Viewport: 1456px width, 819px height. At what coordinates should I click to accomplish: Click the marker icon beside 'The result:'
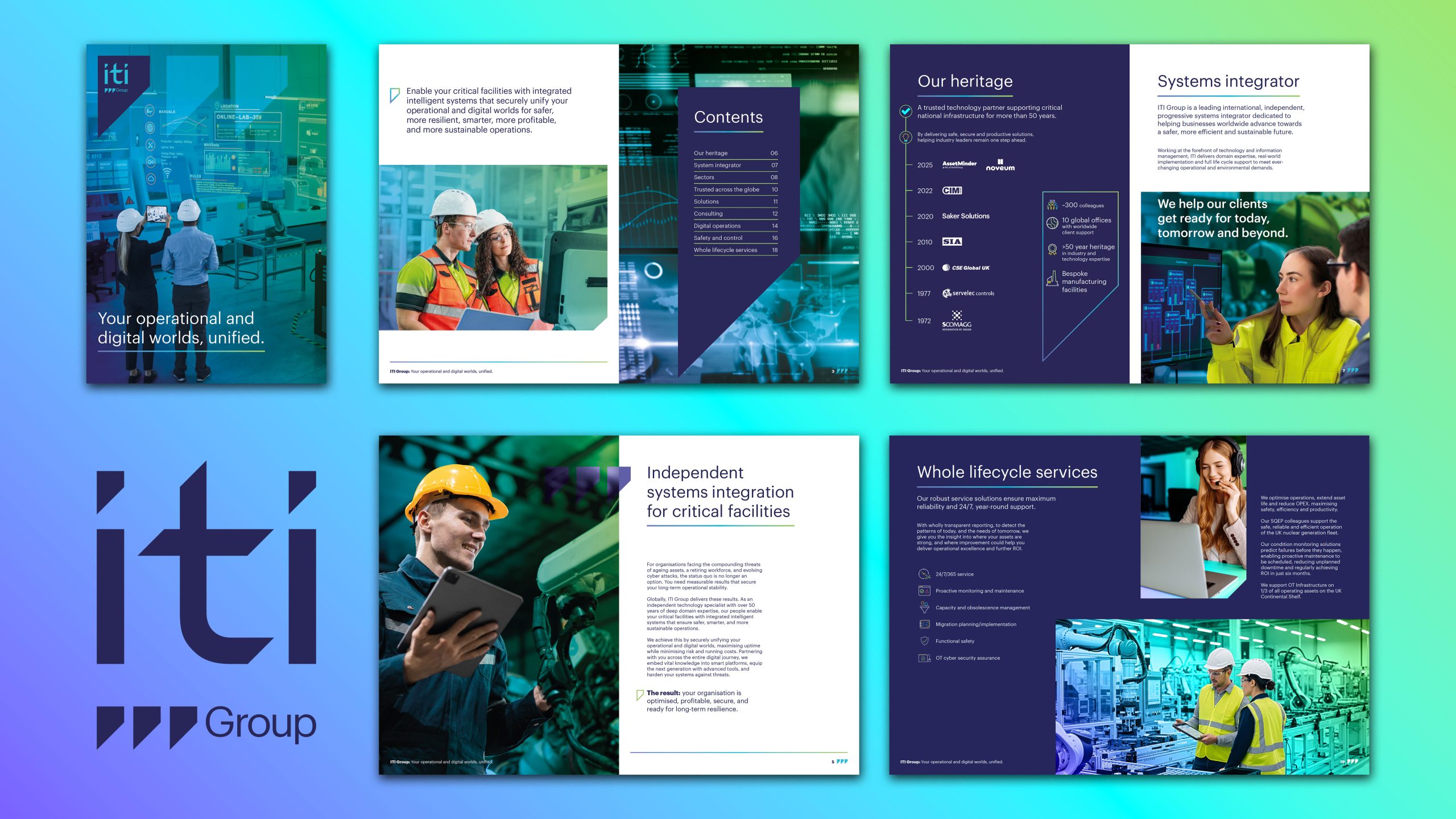coord(640,694)
